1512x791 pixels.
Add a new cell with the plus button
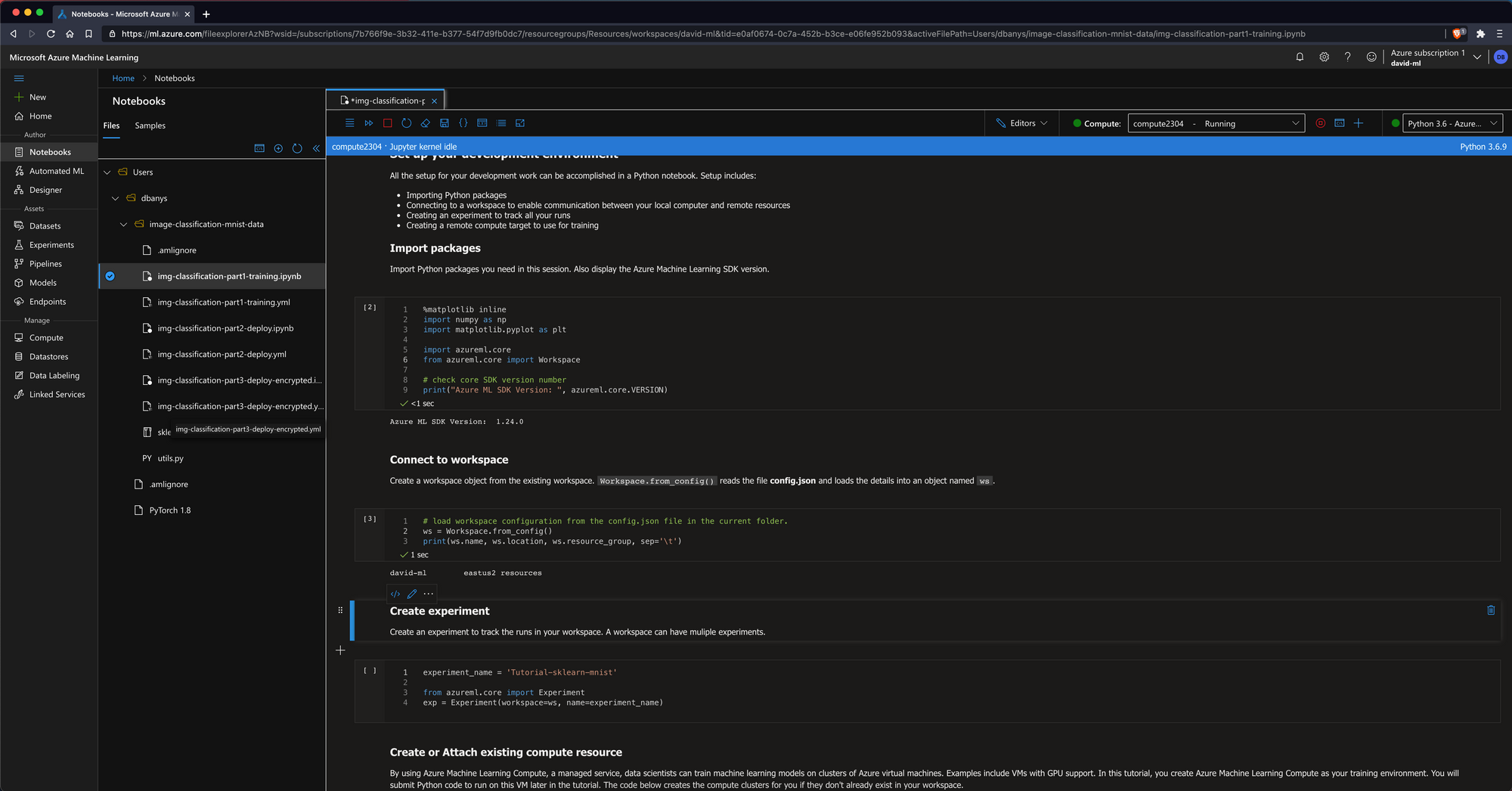340,650
